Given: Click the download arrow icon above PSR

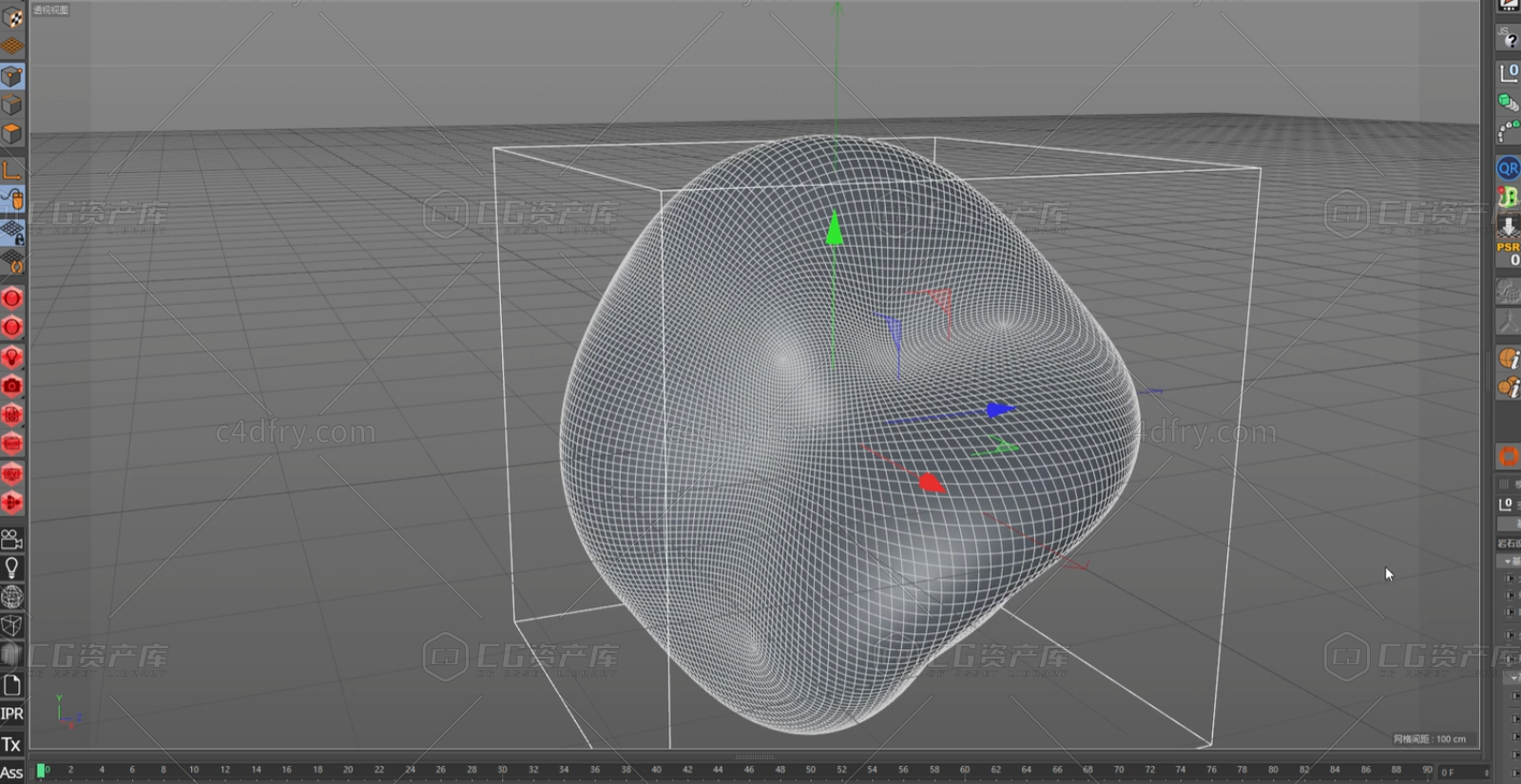Looking at the screenshot, I should click(x=1509, y=226).
